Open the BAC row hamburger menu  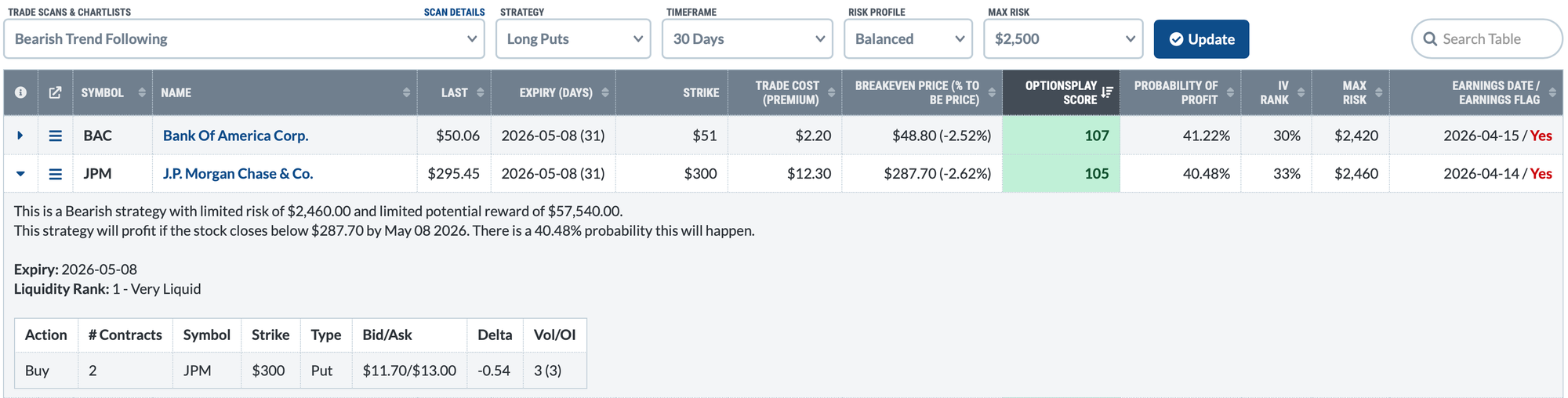click(x=56, y=136)
